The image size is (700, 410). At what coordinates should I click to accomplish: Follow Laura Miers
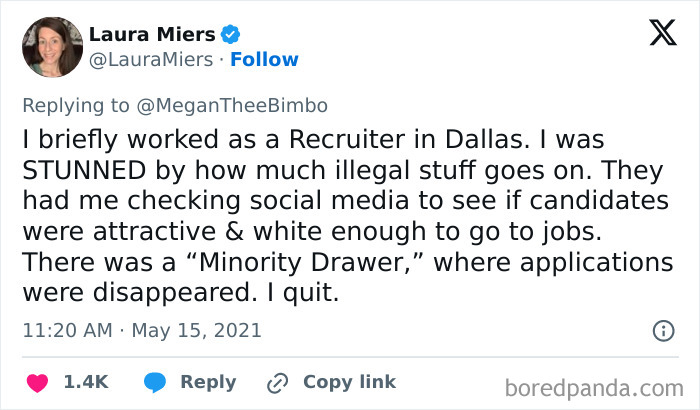[x=264, y=60]
